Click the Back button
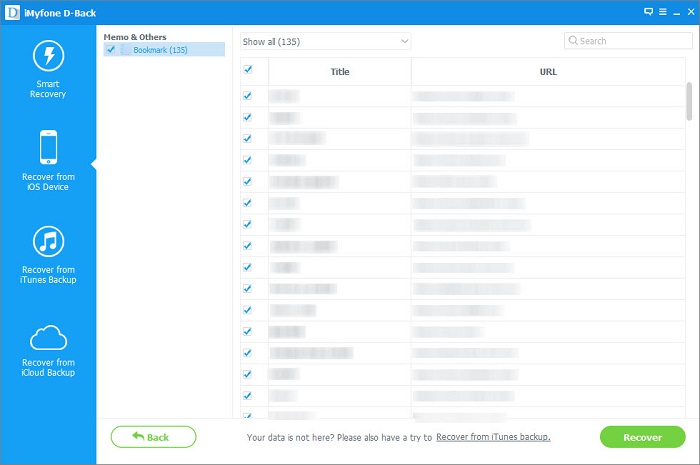Viewport: 700px width, 465px height. tap(153, 437)
